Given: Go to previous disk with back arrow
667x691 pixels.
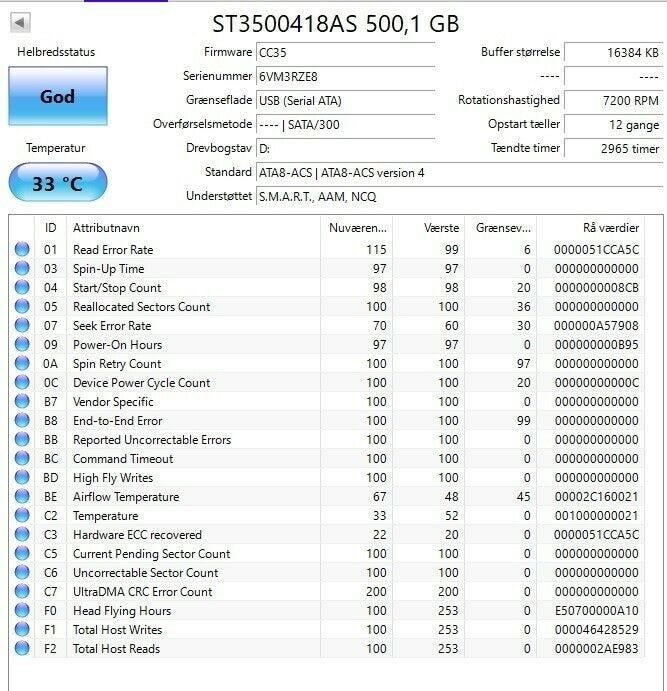Looking at the screenshot, I should coord(20,22).
